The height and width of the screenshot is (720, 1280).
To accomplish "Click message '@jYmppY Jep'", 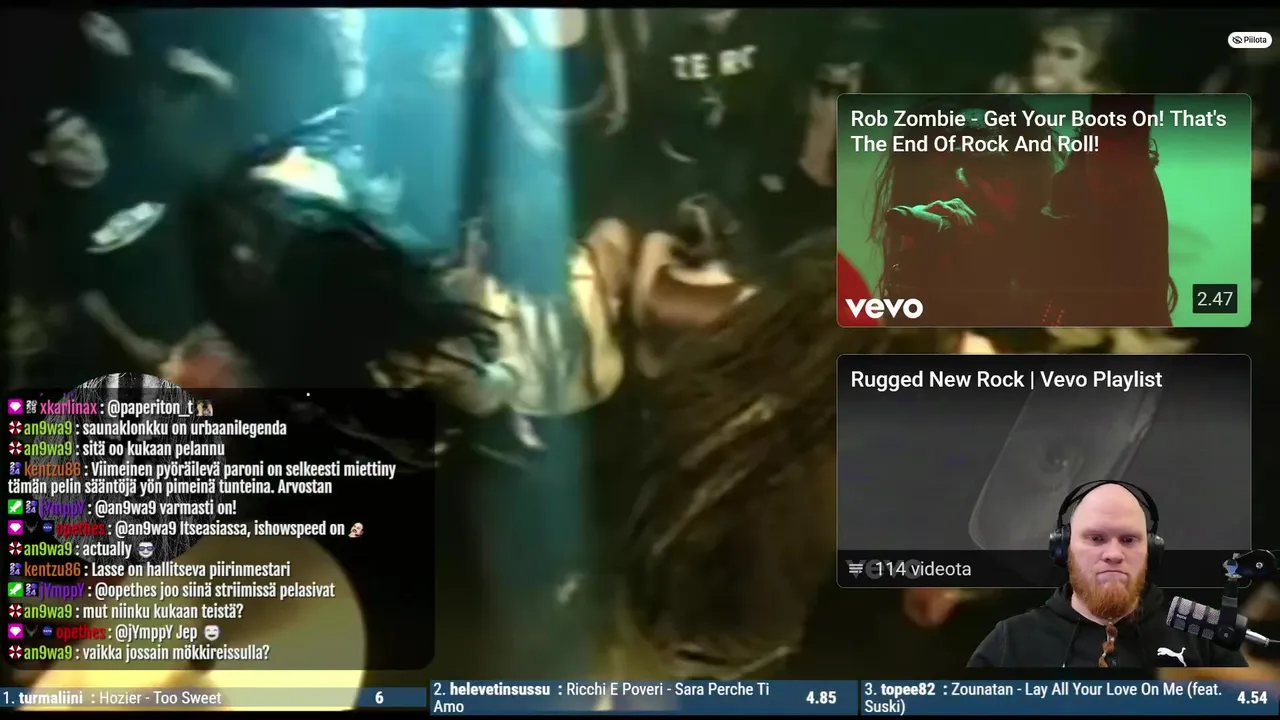I will coord(157,632).
